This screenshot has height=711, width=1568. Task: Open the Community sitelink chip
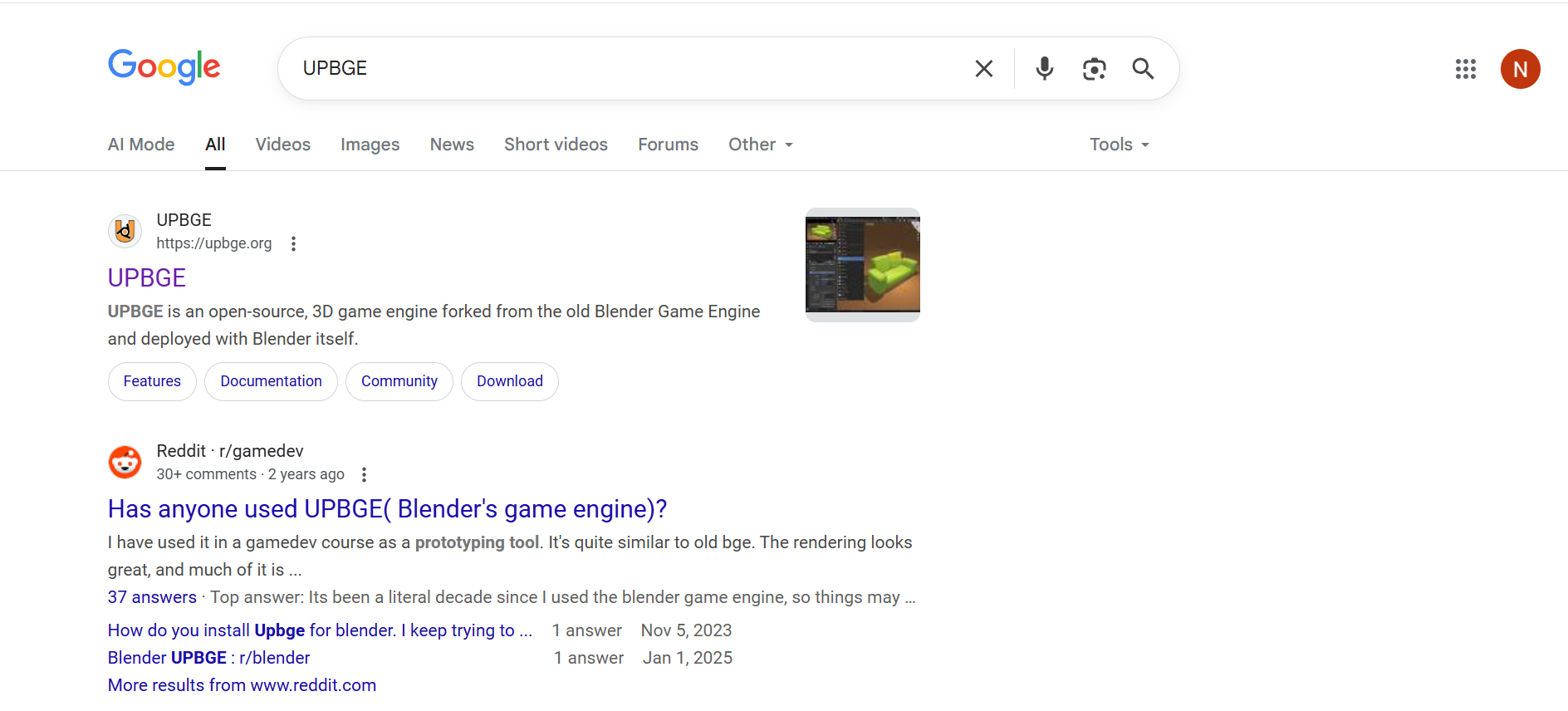399,381
